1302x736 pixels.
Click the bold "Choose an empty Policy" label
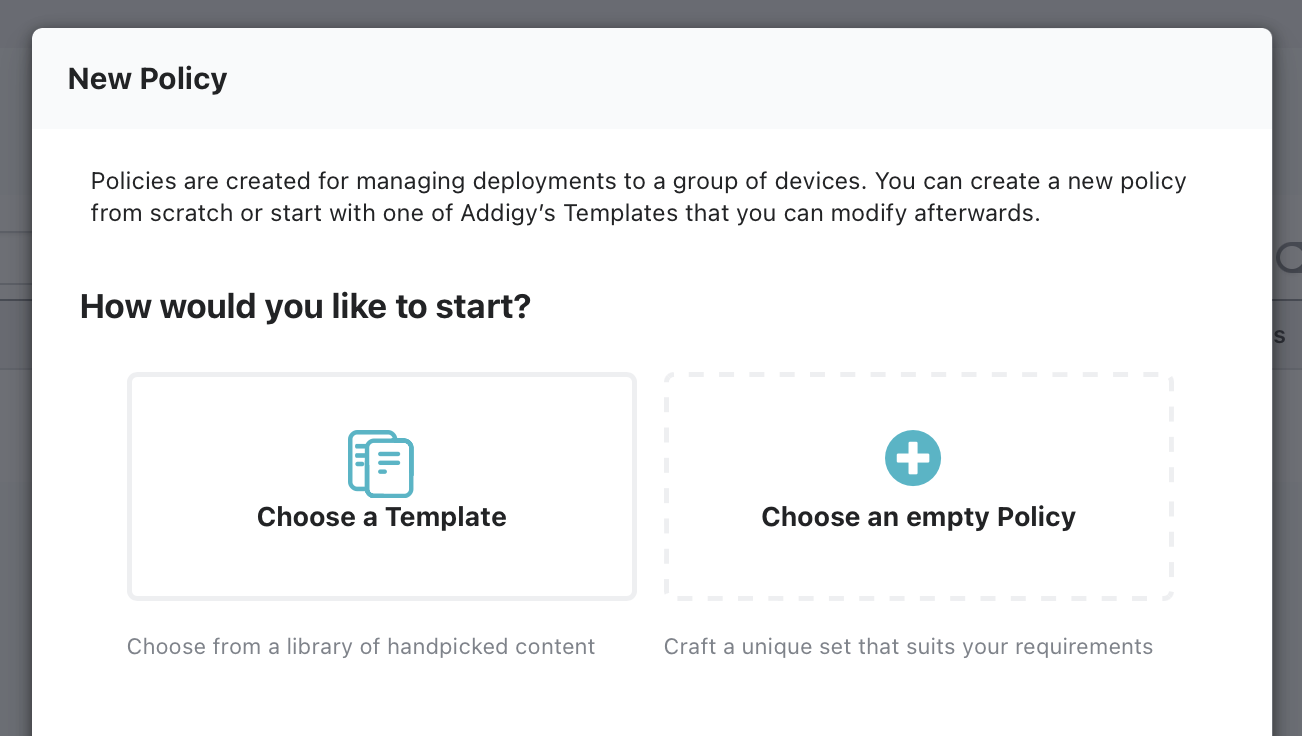pyautogui.click(x=918, y=517)
